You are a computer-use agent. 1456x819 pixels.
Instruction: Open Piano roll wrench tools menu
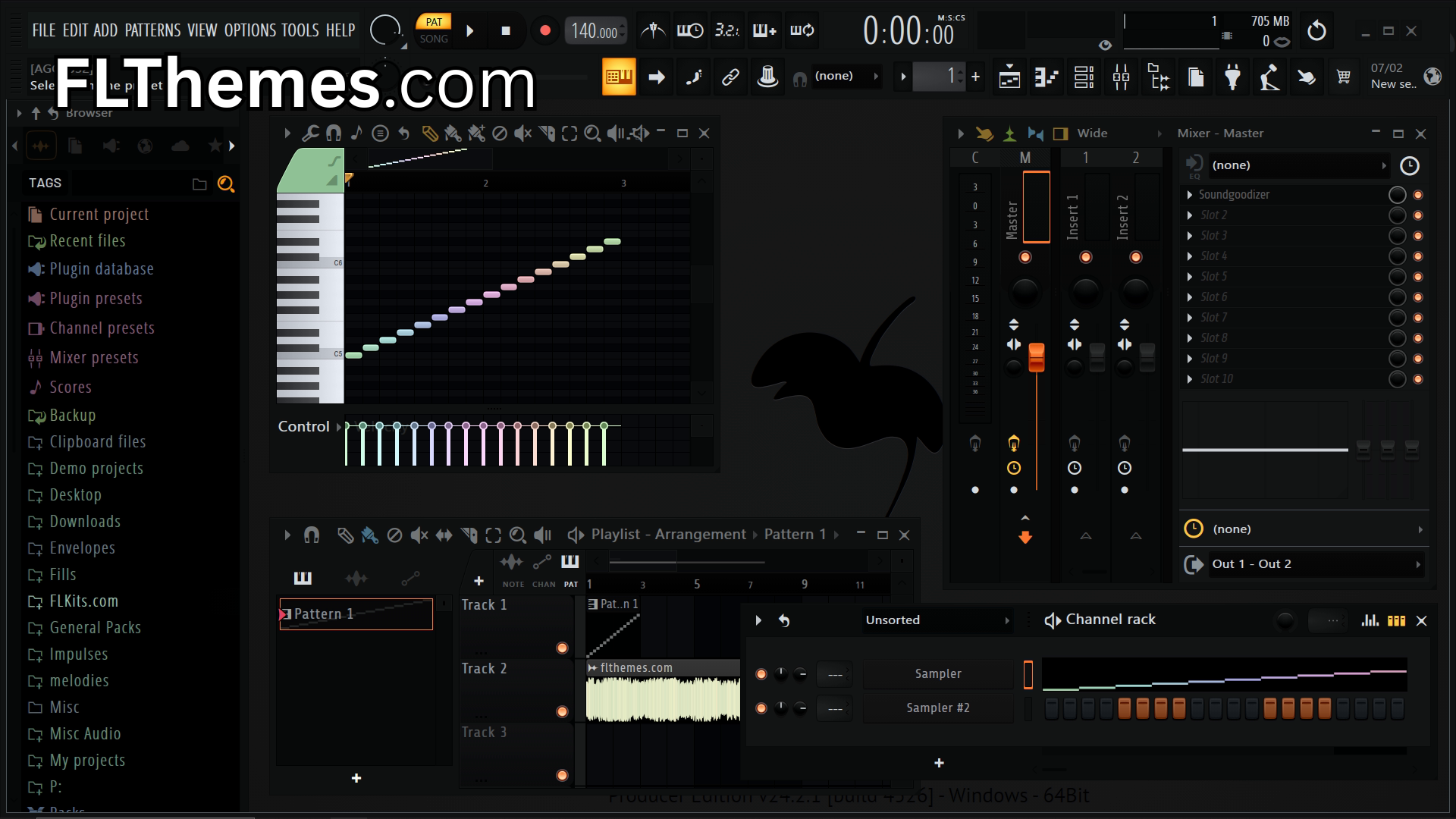tap(310, 133)
